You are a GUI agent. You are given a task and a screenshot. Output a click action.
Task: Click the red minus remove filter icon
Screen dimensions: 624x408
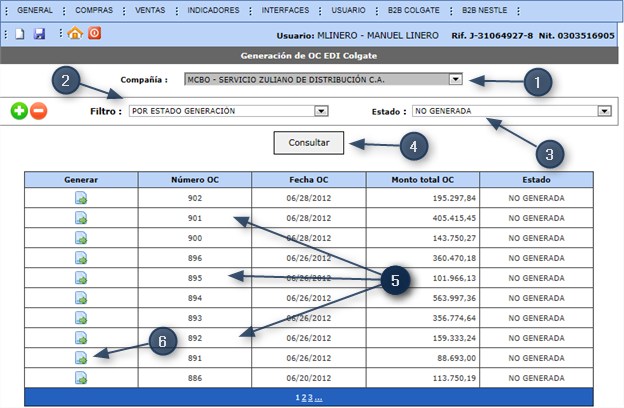click(39, 111)
